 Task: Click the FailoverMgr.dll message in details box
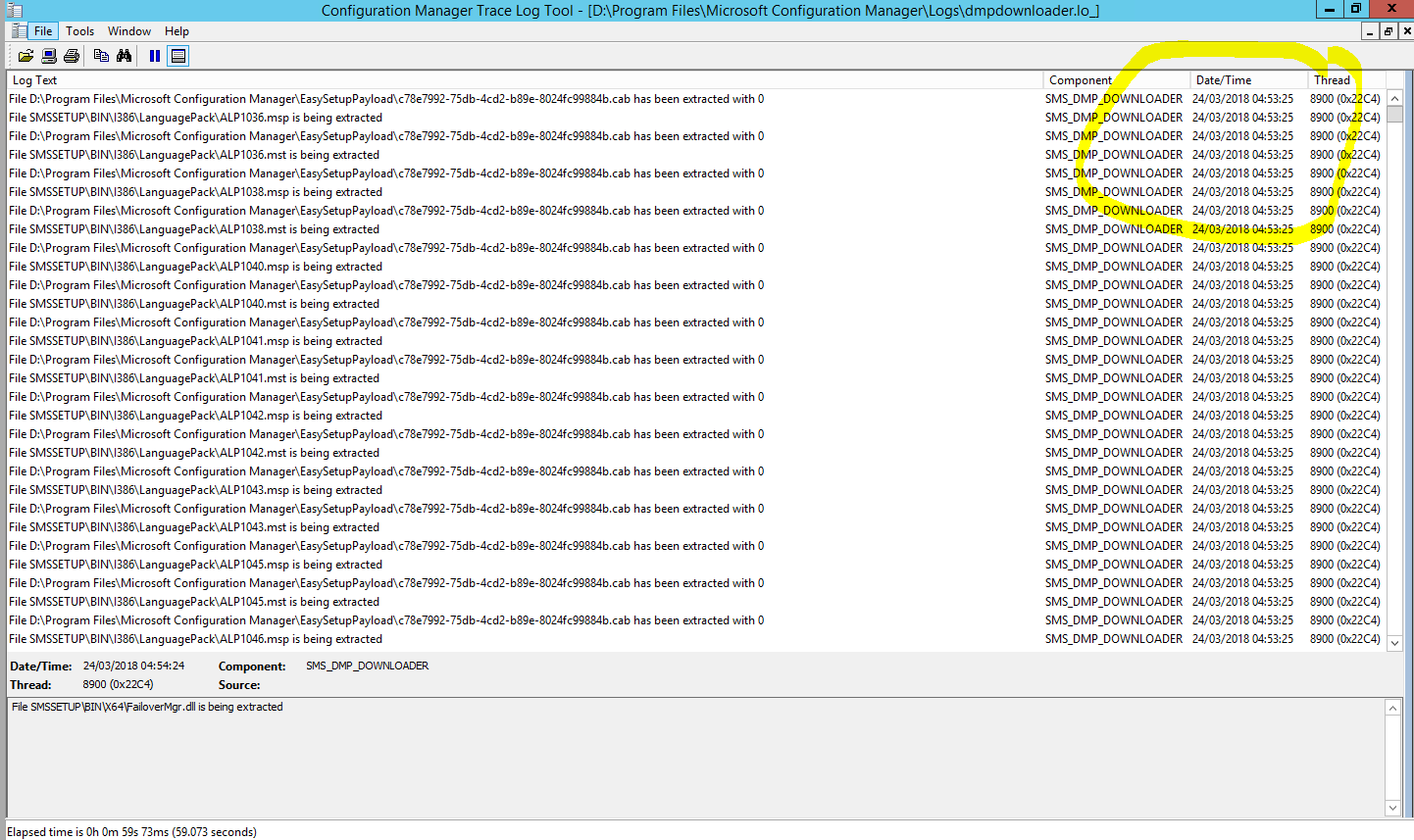coord(147,707)
